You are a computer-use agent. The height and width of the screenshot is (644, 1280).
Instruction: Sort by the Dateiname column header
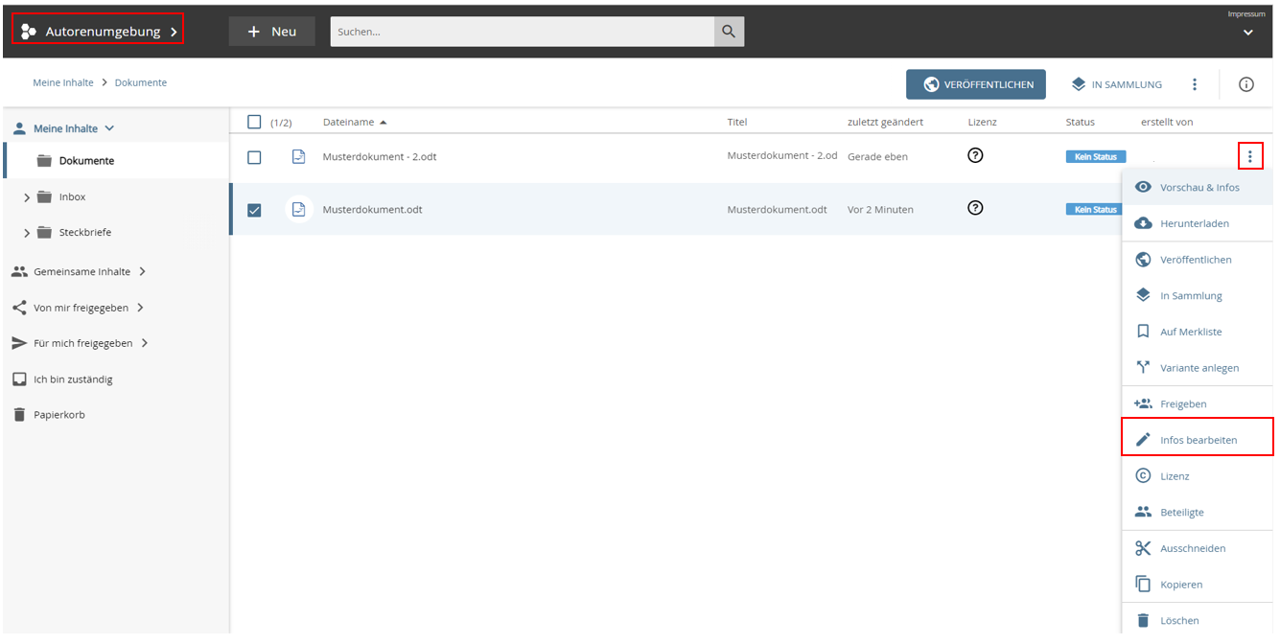tap(348, 122)
